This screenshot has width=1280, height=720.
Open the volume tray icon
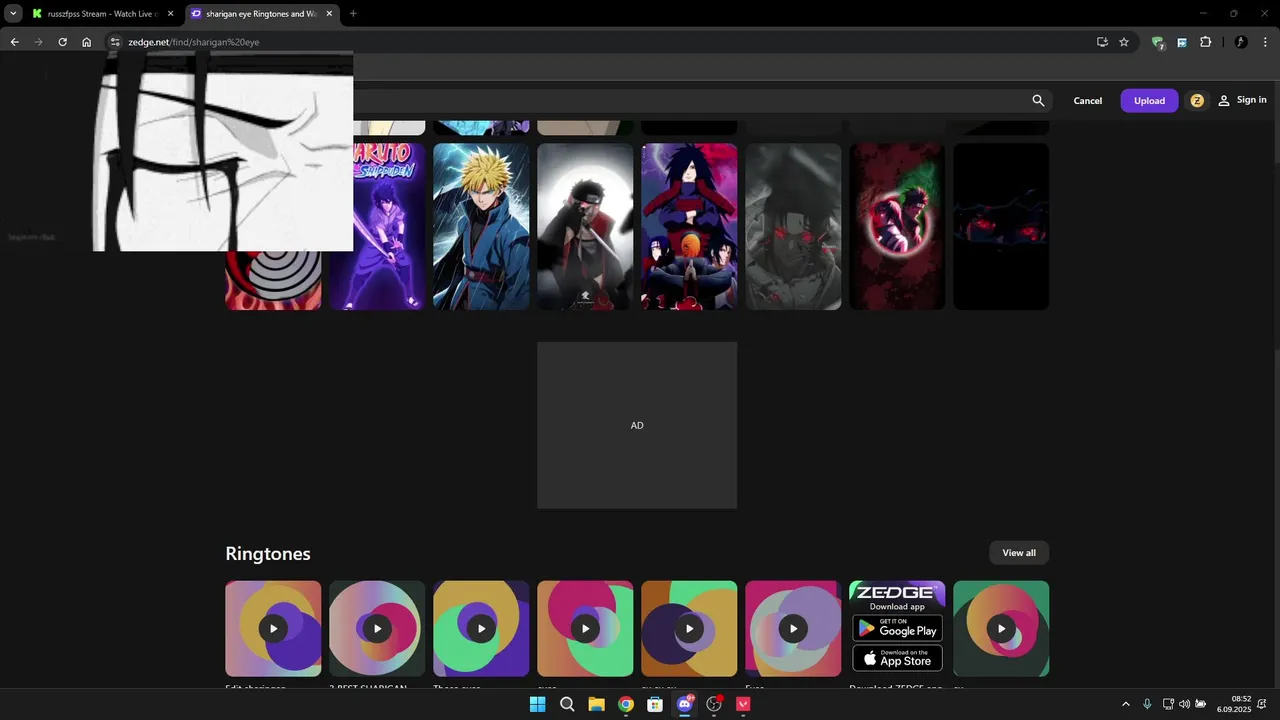[x=1185, y=704]
